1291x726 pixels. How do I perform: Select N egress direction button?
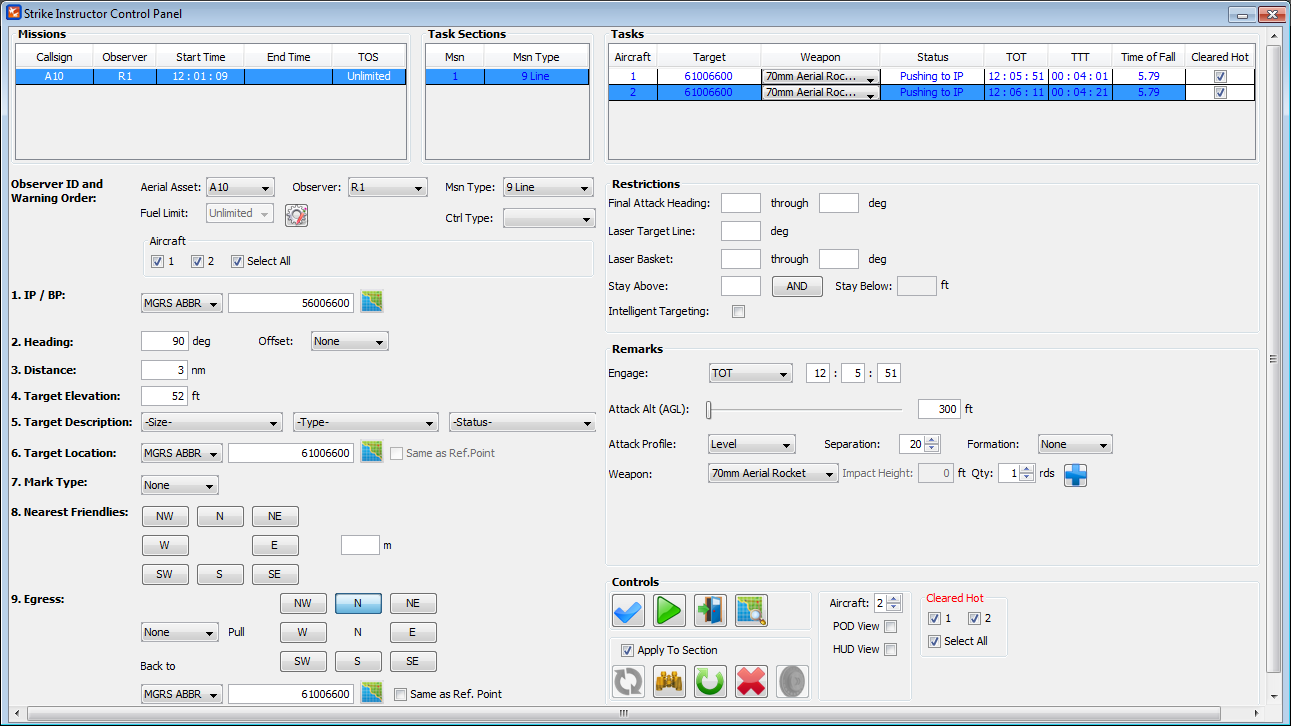coord(358,604)
